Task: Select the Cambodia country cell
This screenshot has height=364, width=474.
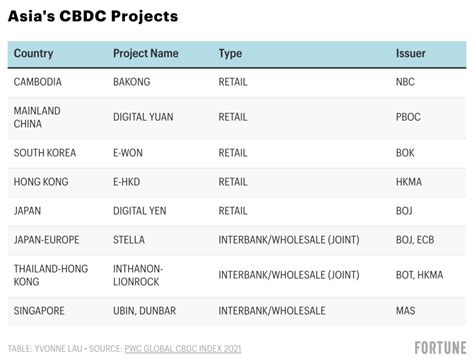Action: (38, 82)
